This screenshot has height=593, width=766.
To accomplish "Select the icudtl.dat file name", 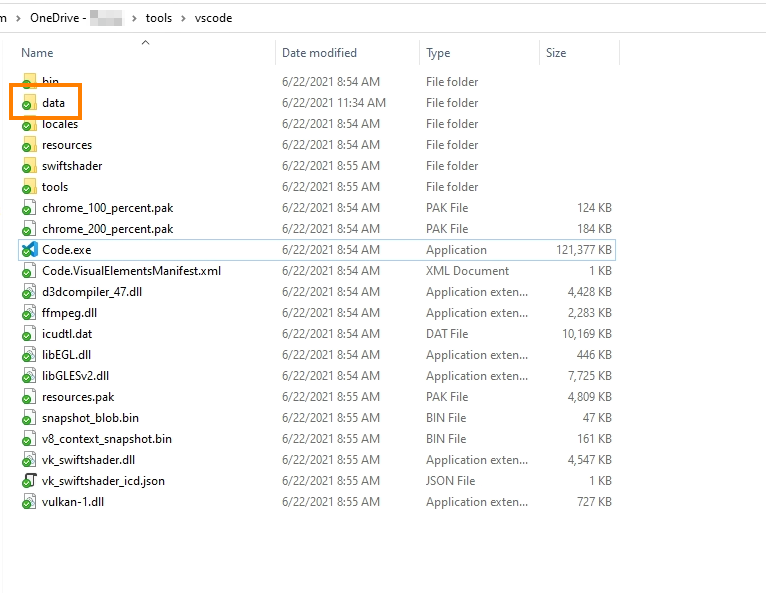I will (67, 334).
